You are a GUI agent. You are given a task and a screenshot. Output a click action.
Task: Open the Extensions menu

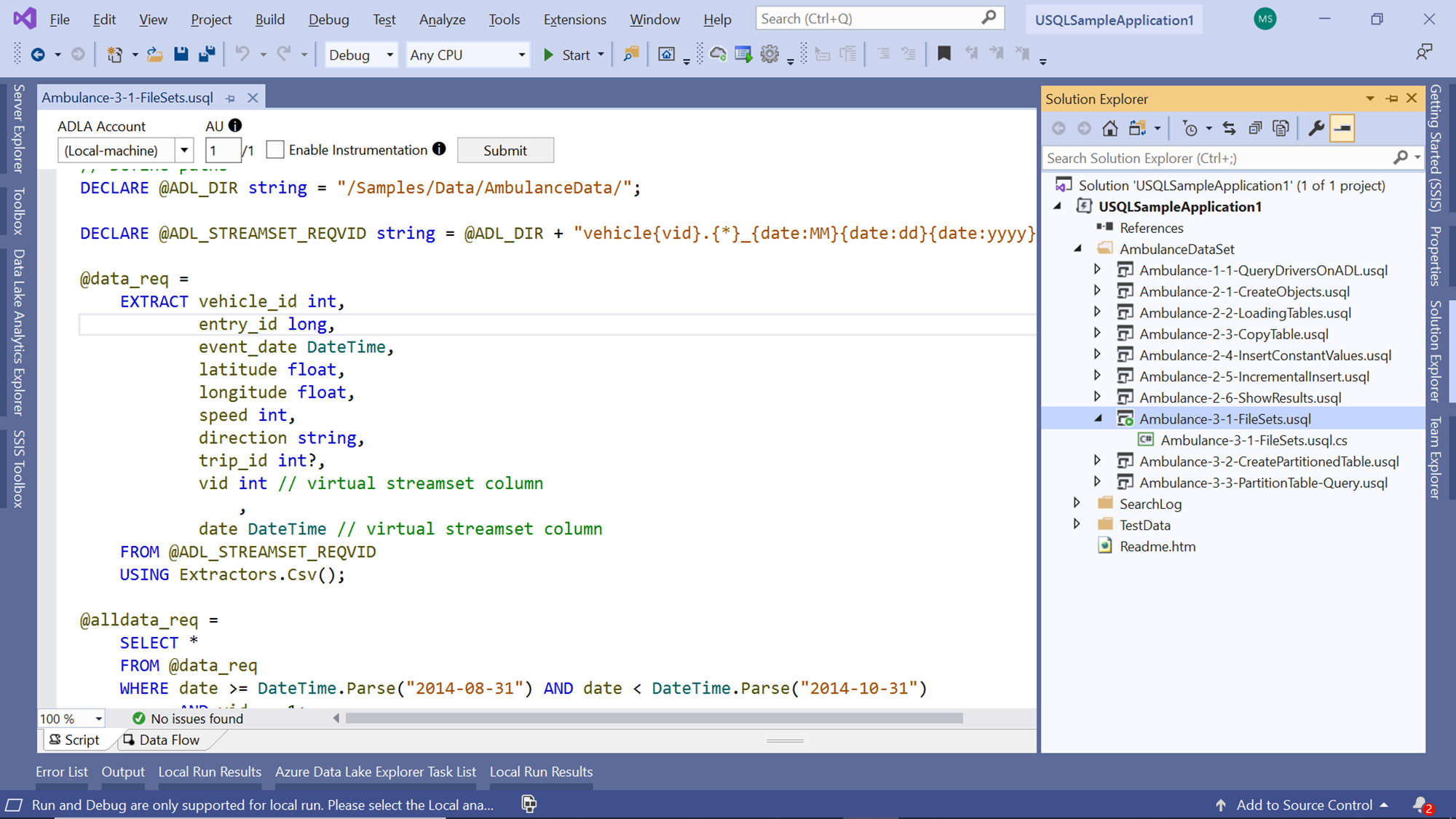pos(574,20)
